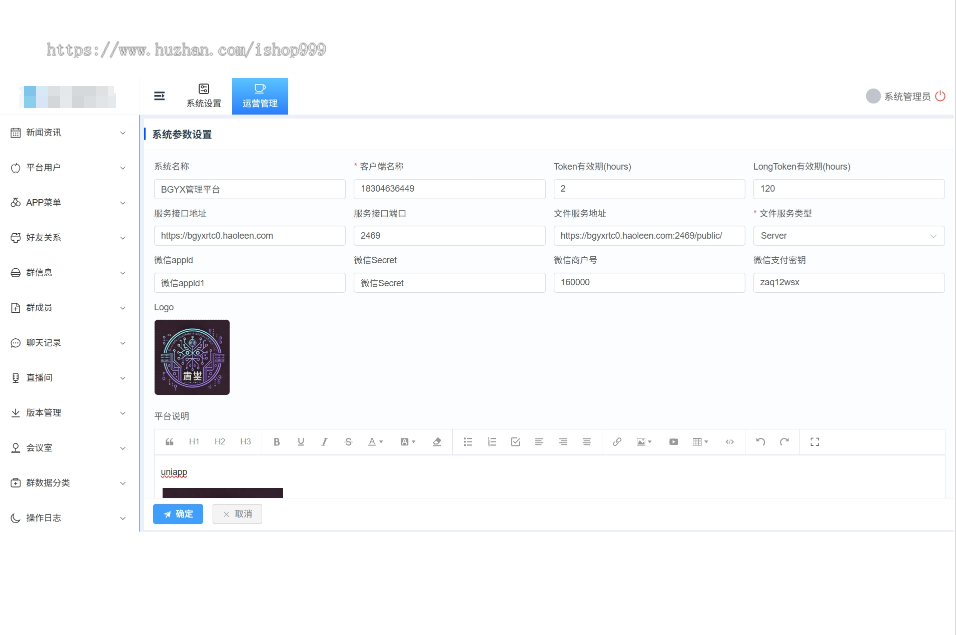Insert a hyperlink in editor
Viewport: 956px width, 635px height.
(x=617, y=442)
